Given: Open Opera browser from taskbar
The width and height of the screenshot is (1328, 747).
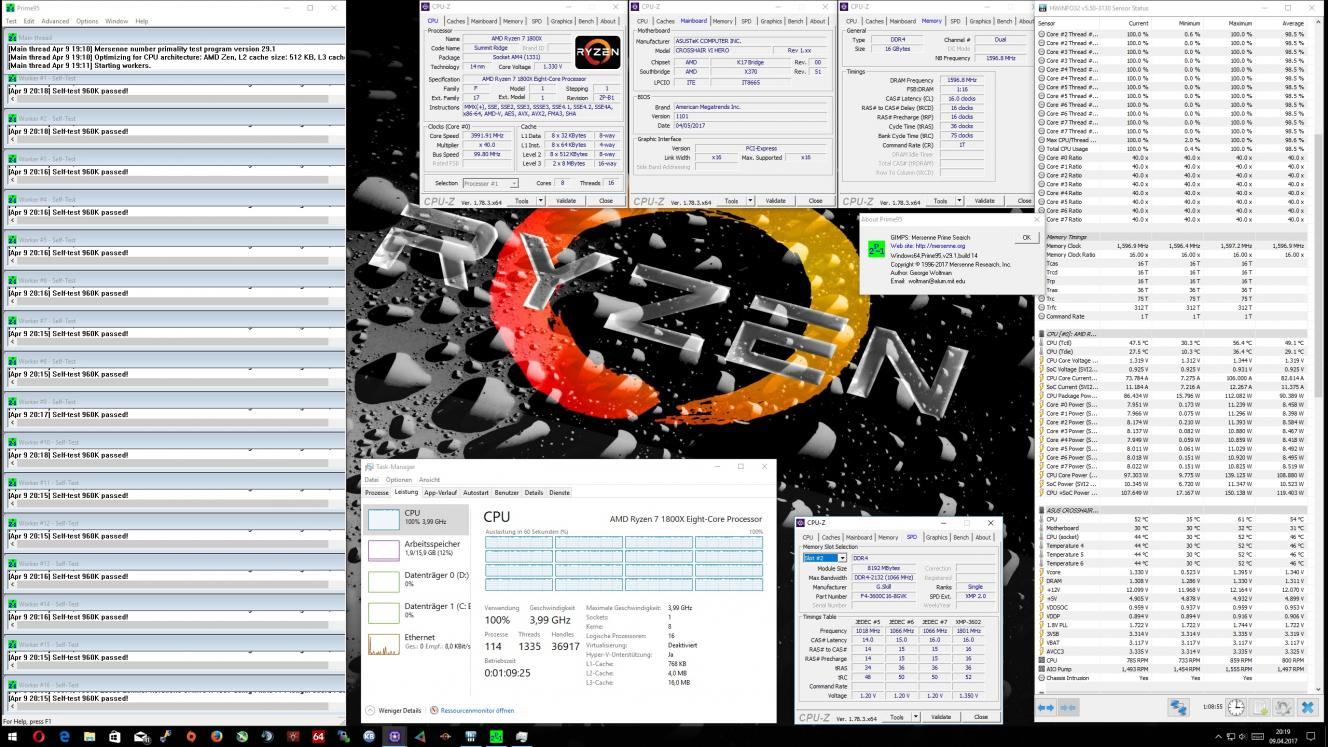Looking at the screenshot, I should click(x=39, y=737).
